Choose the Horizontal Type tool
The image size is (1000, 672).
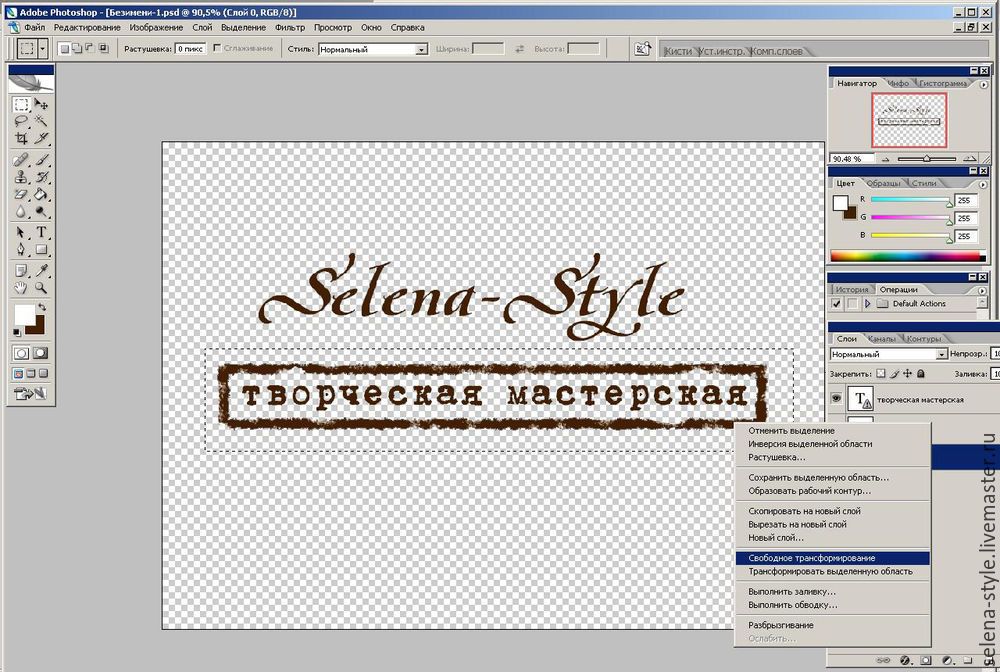tap(41, 232)
